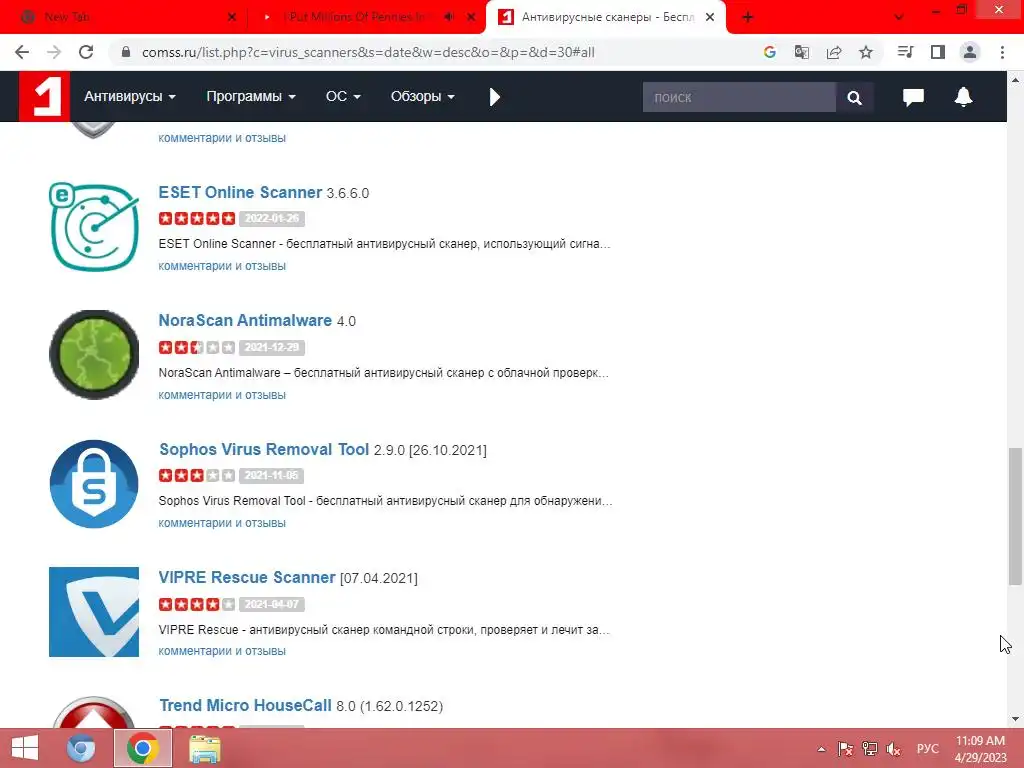The height and width of the screenshot is (768, 1024).
Task: Click the network tray icon
Action: 869,749
